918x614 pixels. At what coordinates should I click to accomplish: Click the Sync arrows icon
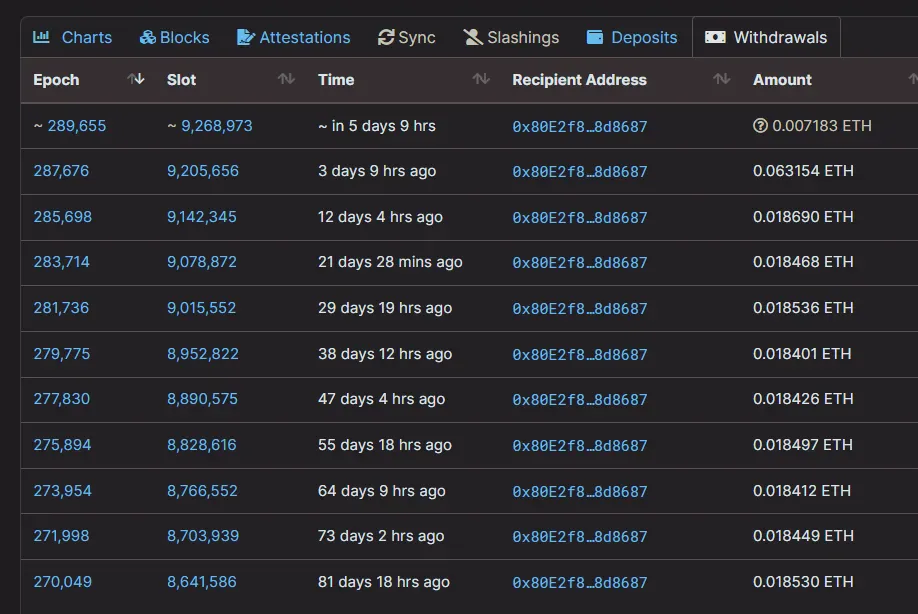click(x=386, y=37)
